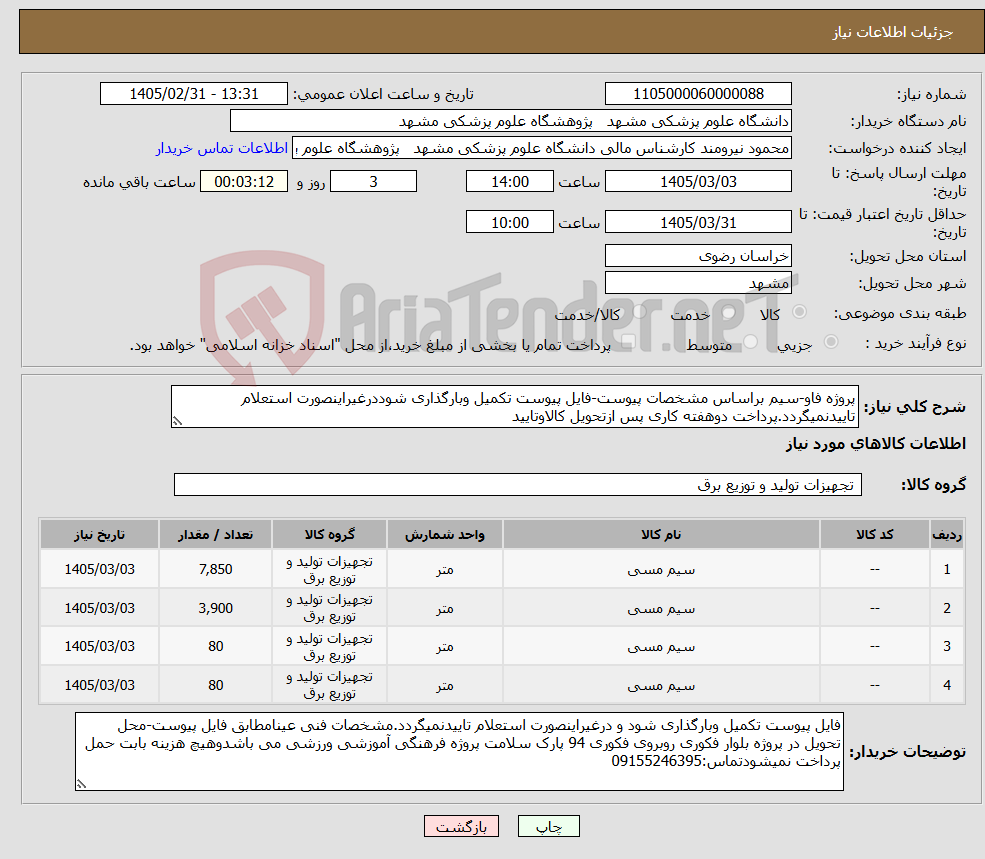Click row number 4 cell

[x=947, y=685]
